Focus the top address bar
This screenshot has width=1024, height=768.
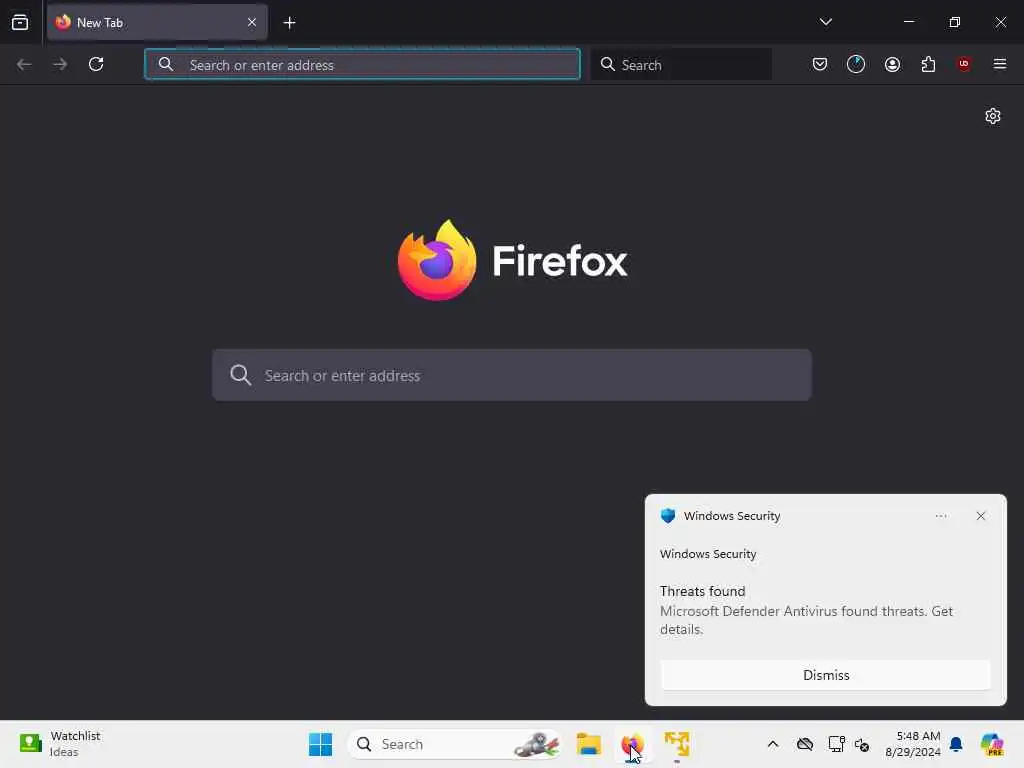(362, 65)
